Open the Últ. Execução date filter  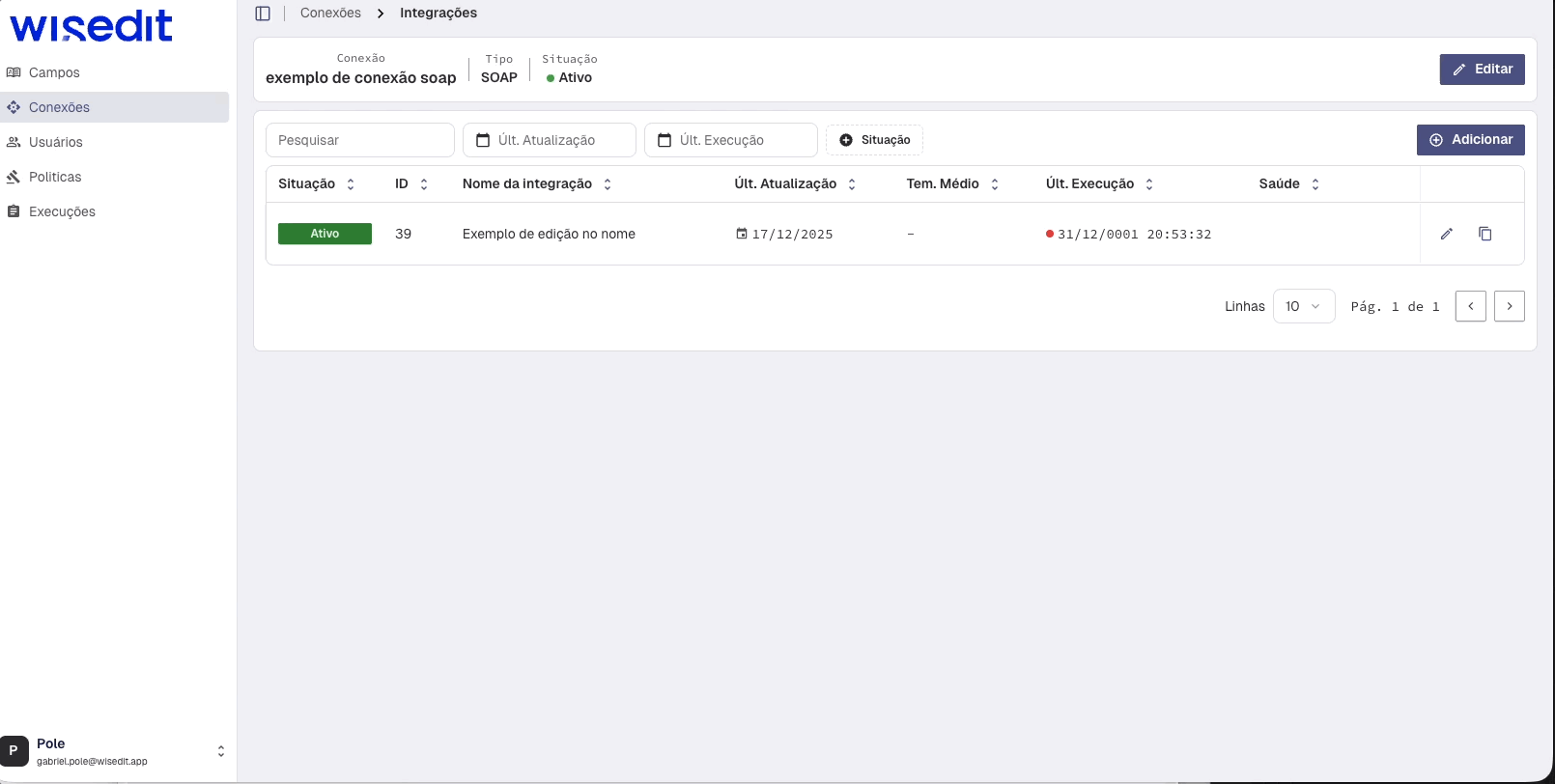tap(730, 140)
